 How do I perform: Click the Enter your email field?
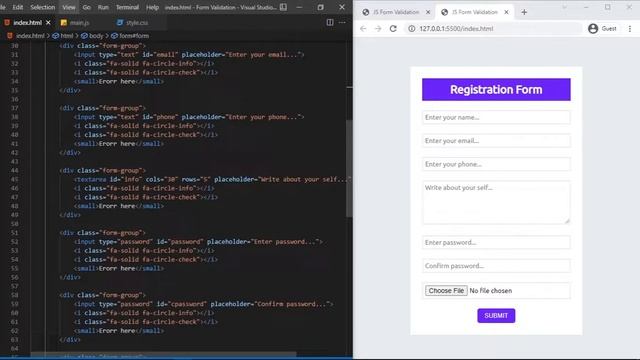point(496,141)
